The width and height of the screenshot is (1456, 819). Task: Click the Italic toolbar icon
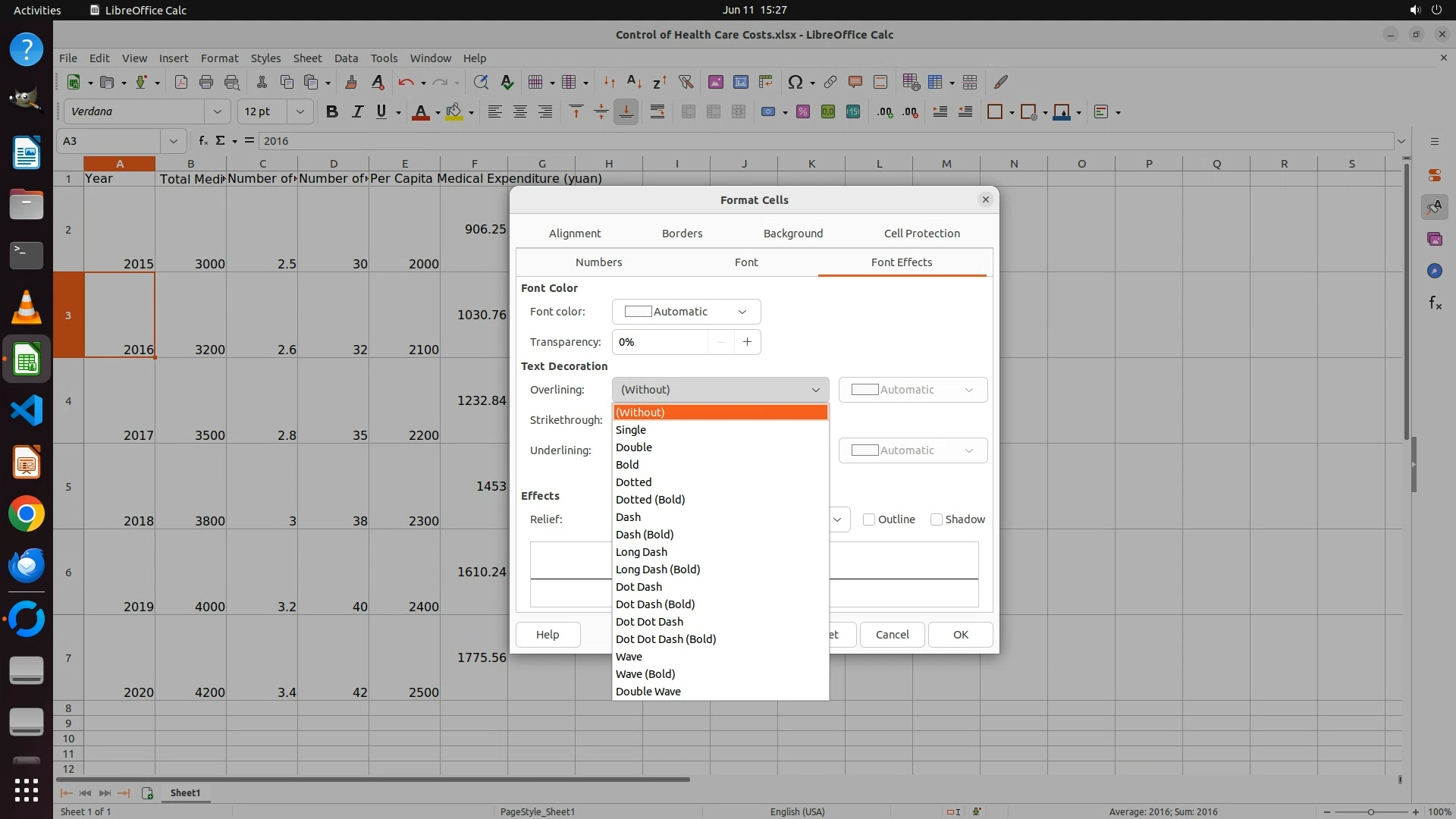pyautogui.click(x=357, y=111)
